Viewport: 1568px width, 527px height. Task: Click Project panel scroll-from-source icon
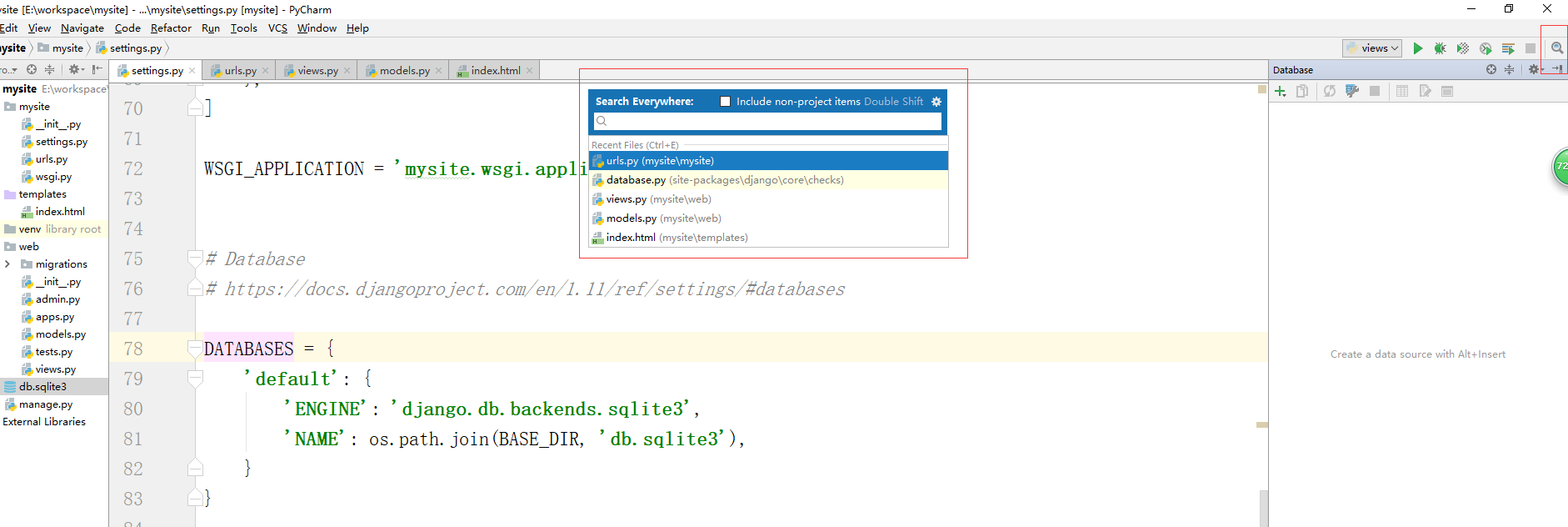(x=32, y=69)
